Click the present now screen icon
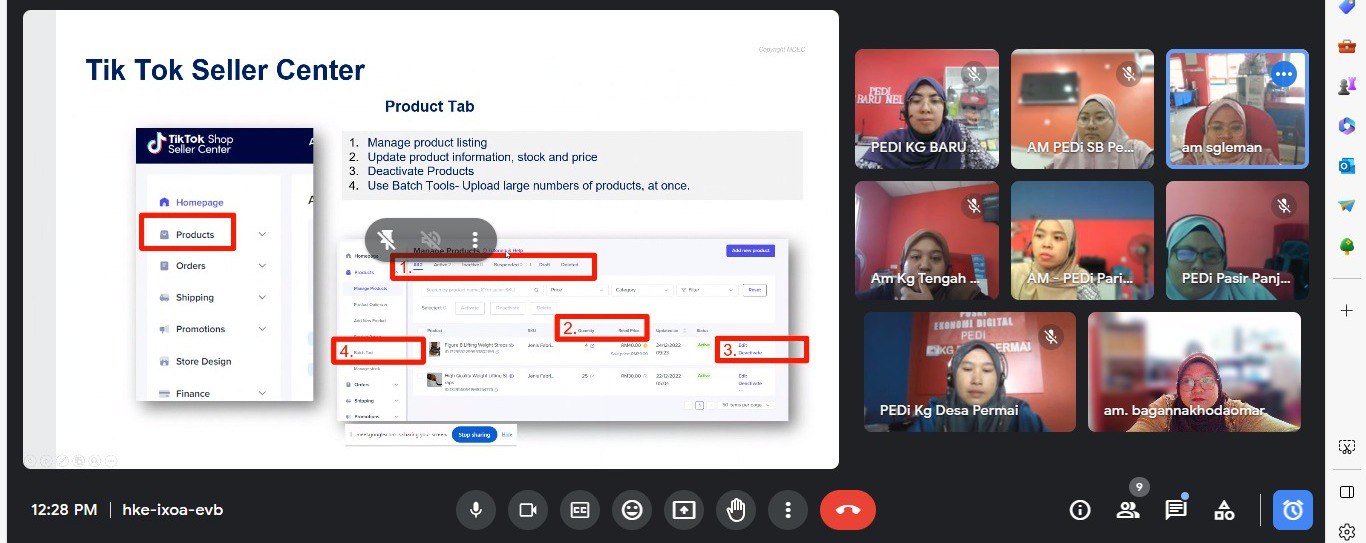 point(684,510)
